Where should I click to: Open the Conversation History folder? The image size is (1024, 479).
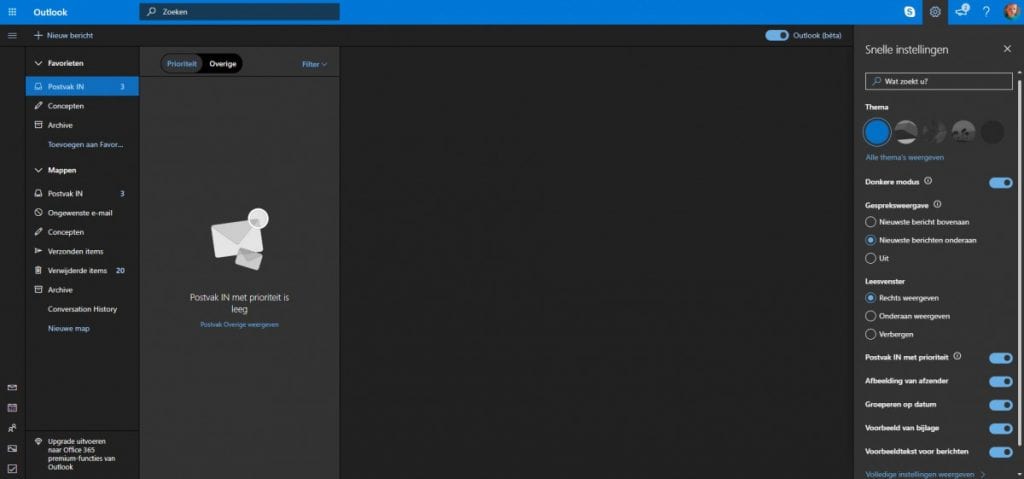[82, 309]
